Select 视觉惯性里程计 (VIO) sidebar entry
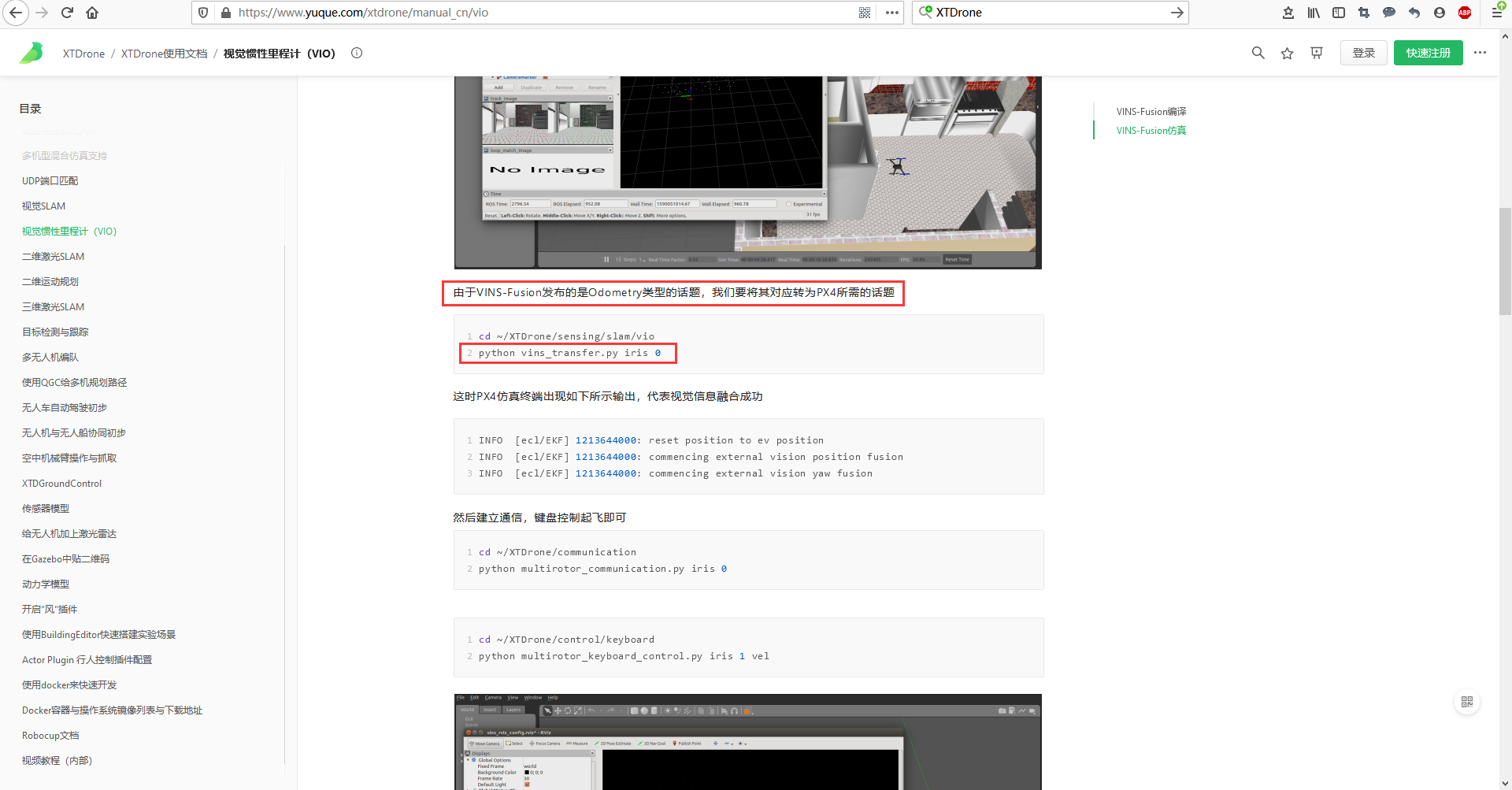The width and height of the screenshot is (1512, 790). point(69,232)
